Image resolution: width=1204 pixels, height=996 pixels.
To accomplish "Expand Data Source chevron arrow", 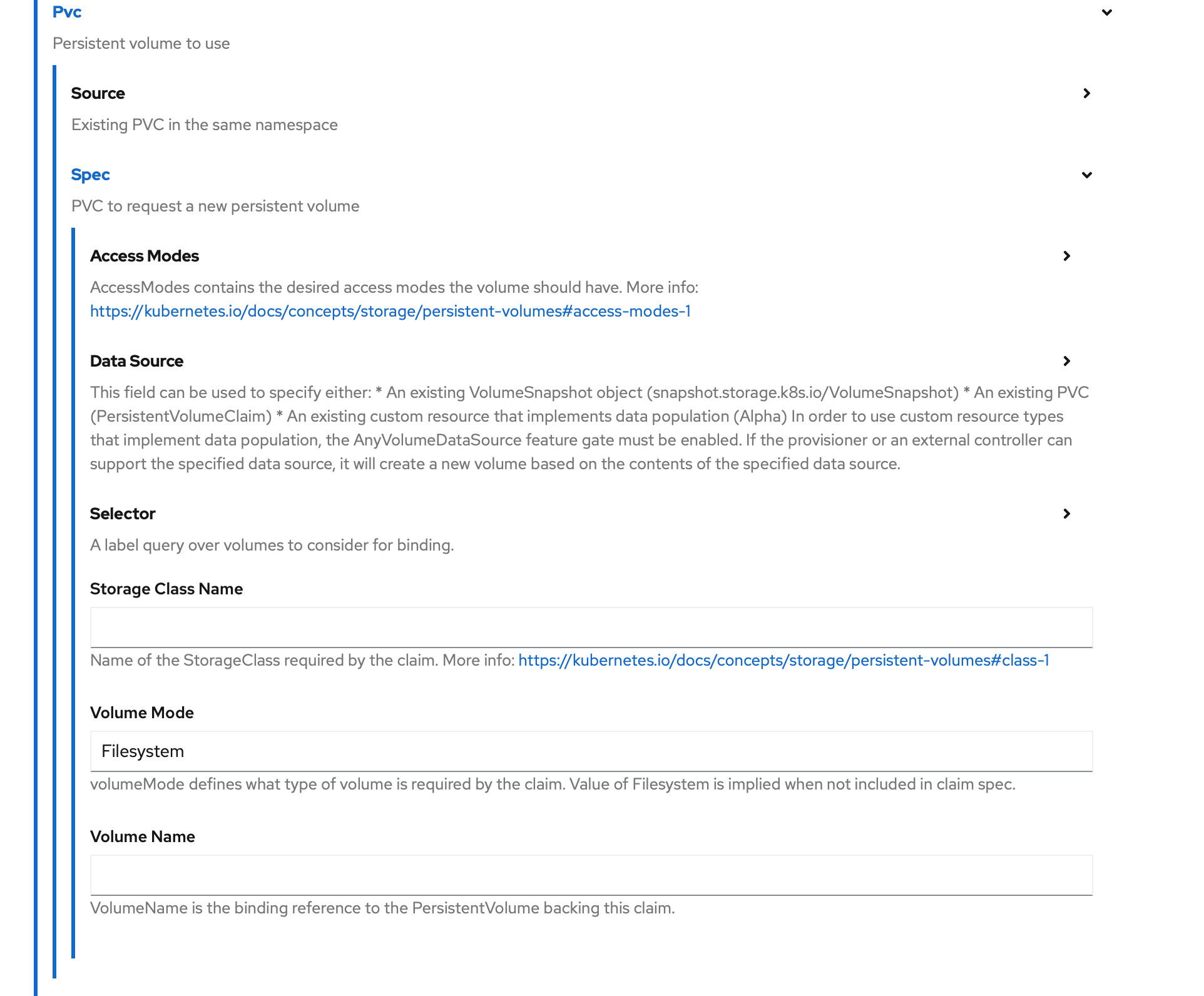I will (1067, 361).
